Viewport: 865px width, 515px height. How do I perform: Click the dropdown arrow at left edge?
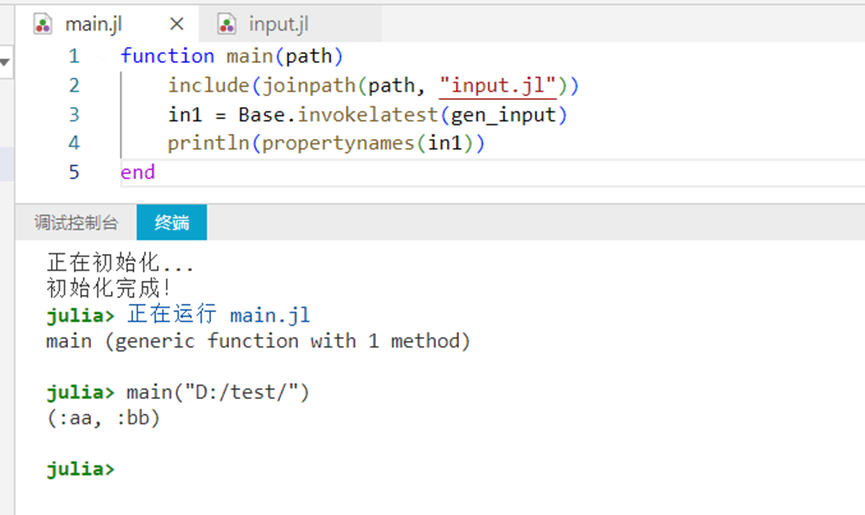coord(5,62)
